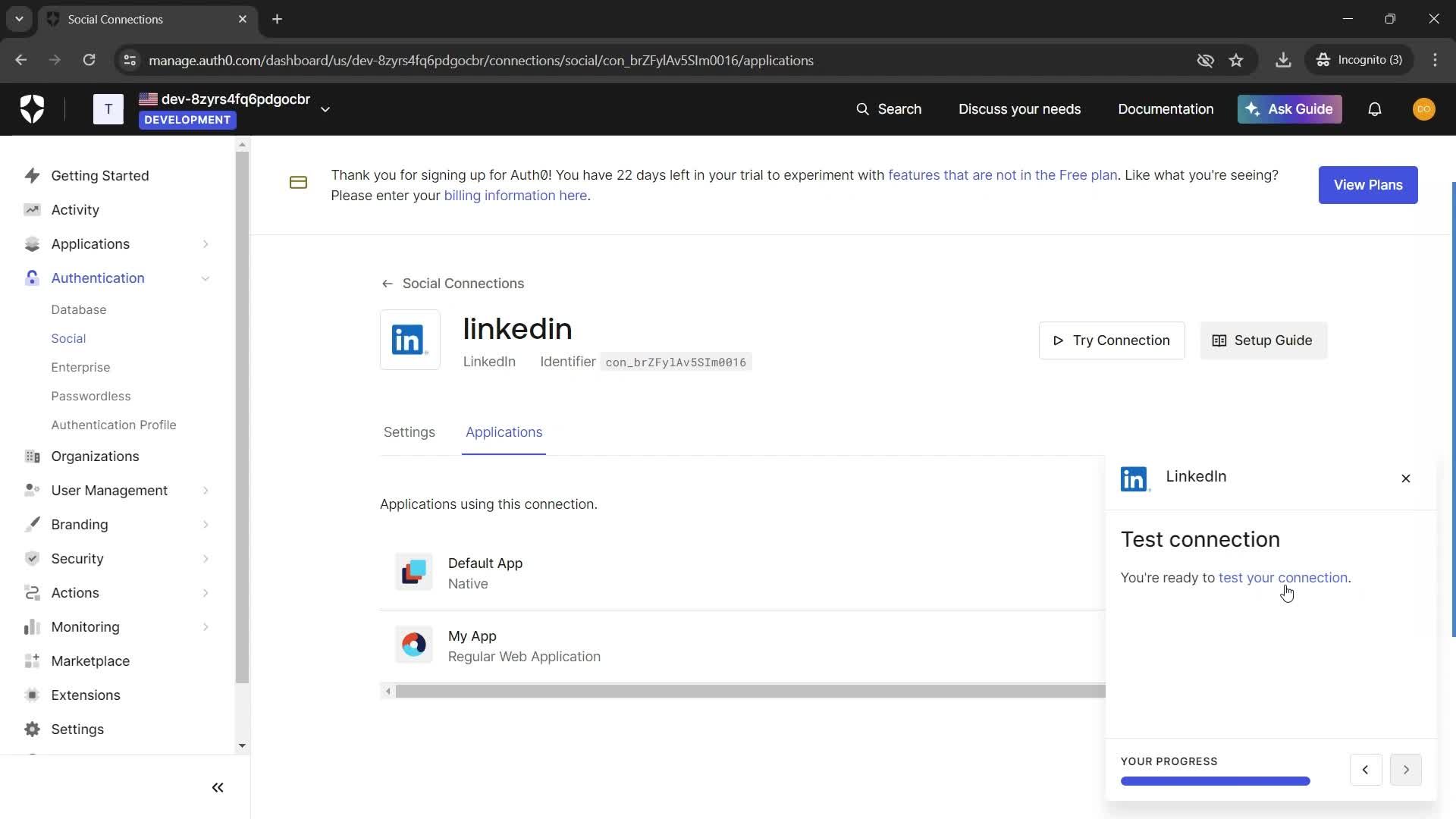Open Extensions in the sidebar

[85, 695]
